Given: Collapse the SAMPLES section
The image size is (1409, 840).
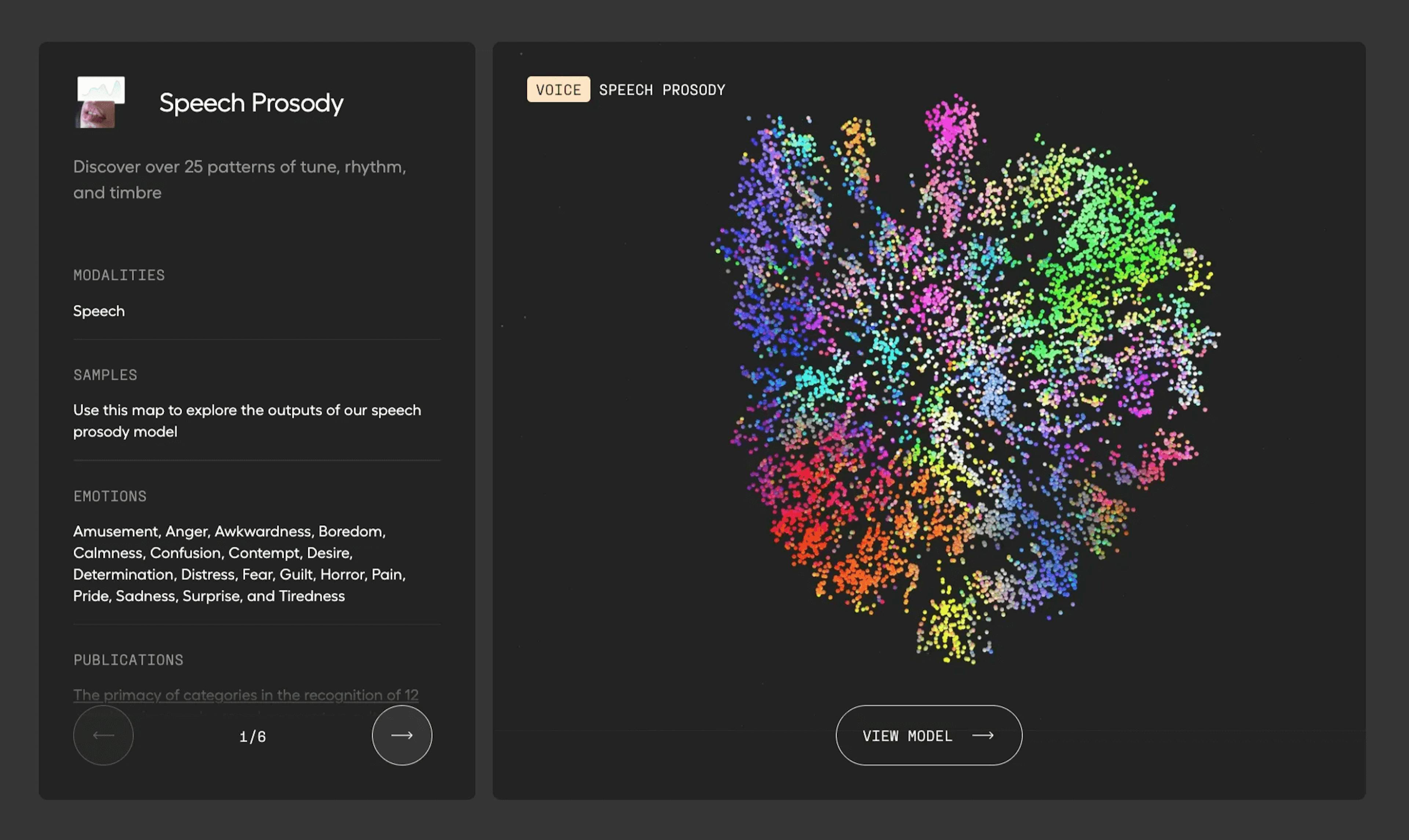Looking at the screenshot, I should click(x=105, y=374).
